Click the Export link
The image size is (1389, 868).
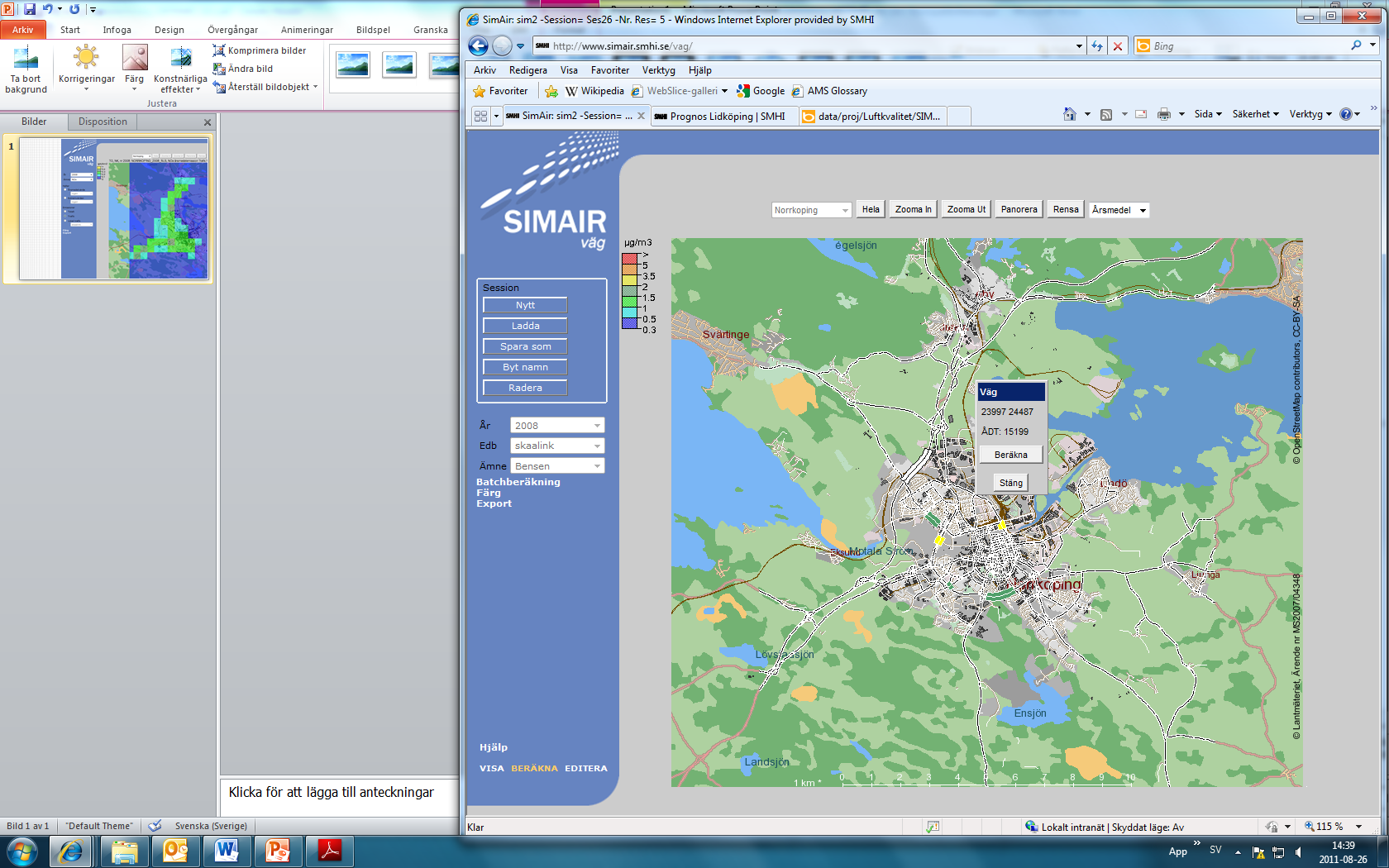(x=494, y=503)
